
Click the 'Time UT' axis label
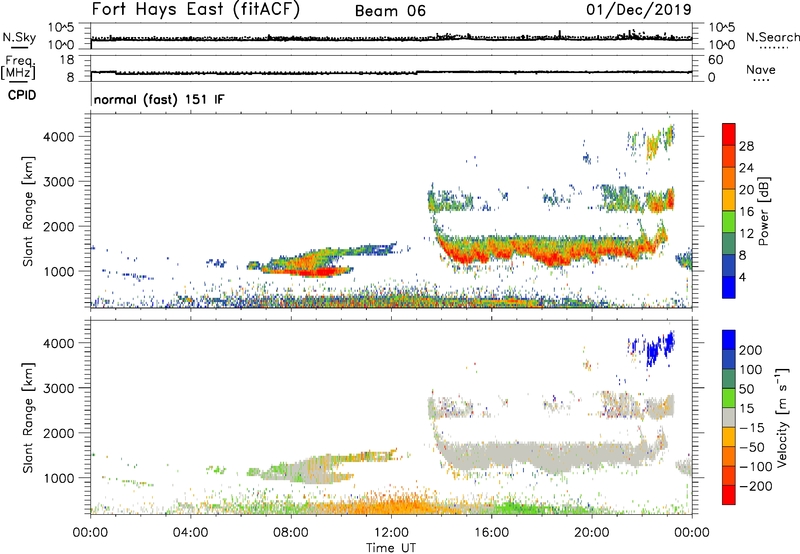click(x=391, y=548)
